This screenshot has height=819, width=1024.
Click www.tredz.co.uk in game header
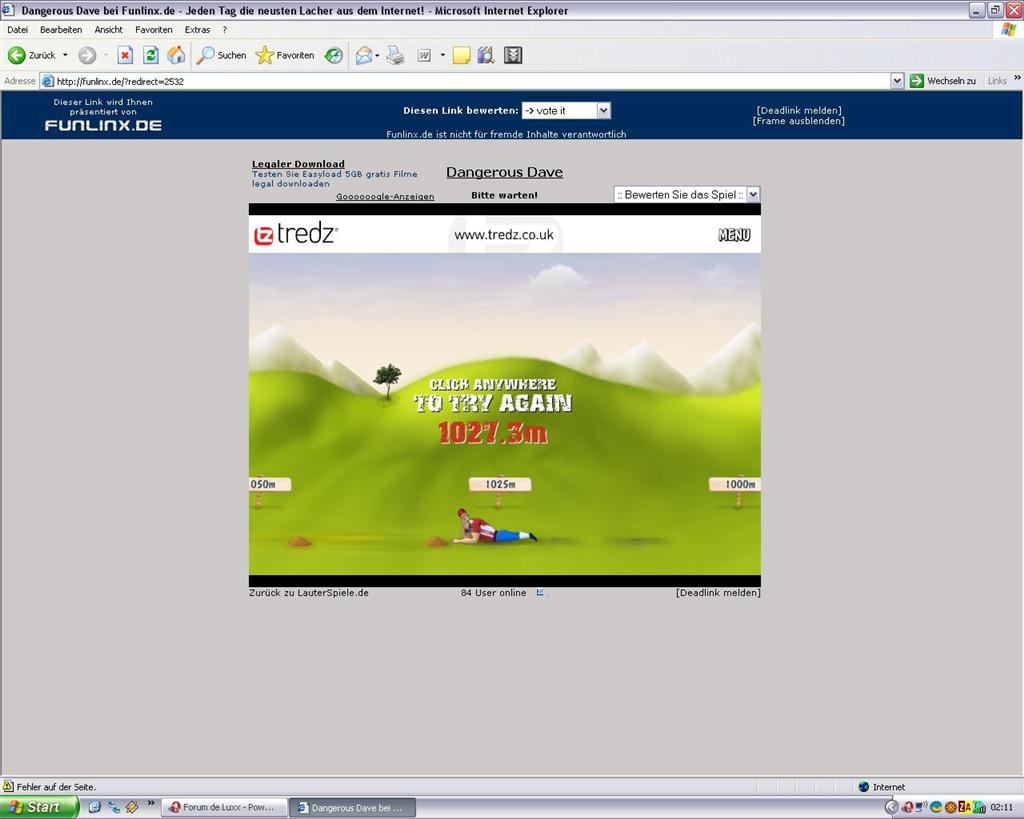[x=504, y=235]
